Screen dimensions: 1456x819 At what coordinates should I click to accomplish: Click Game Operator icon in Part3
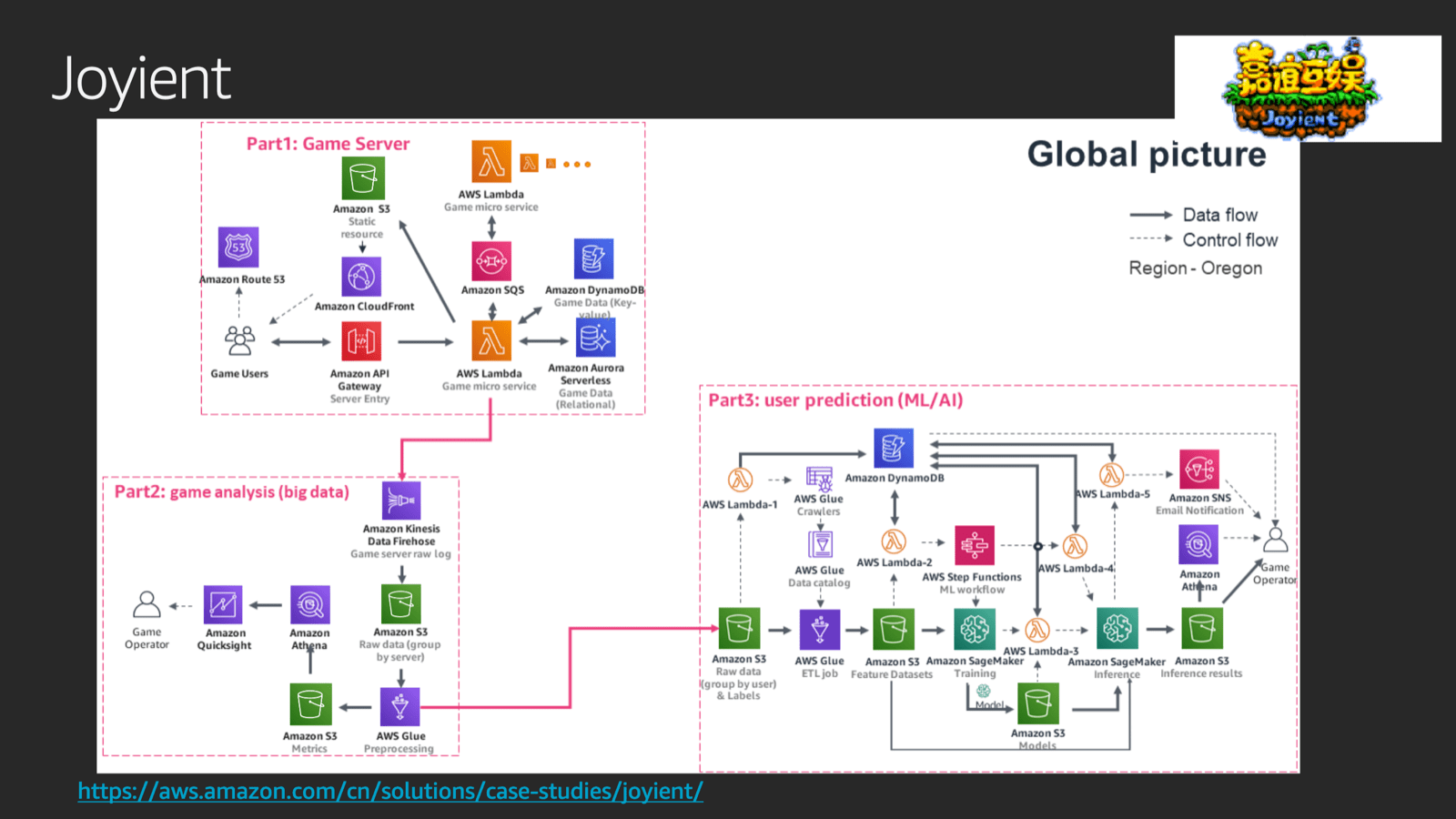1276,540
